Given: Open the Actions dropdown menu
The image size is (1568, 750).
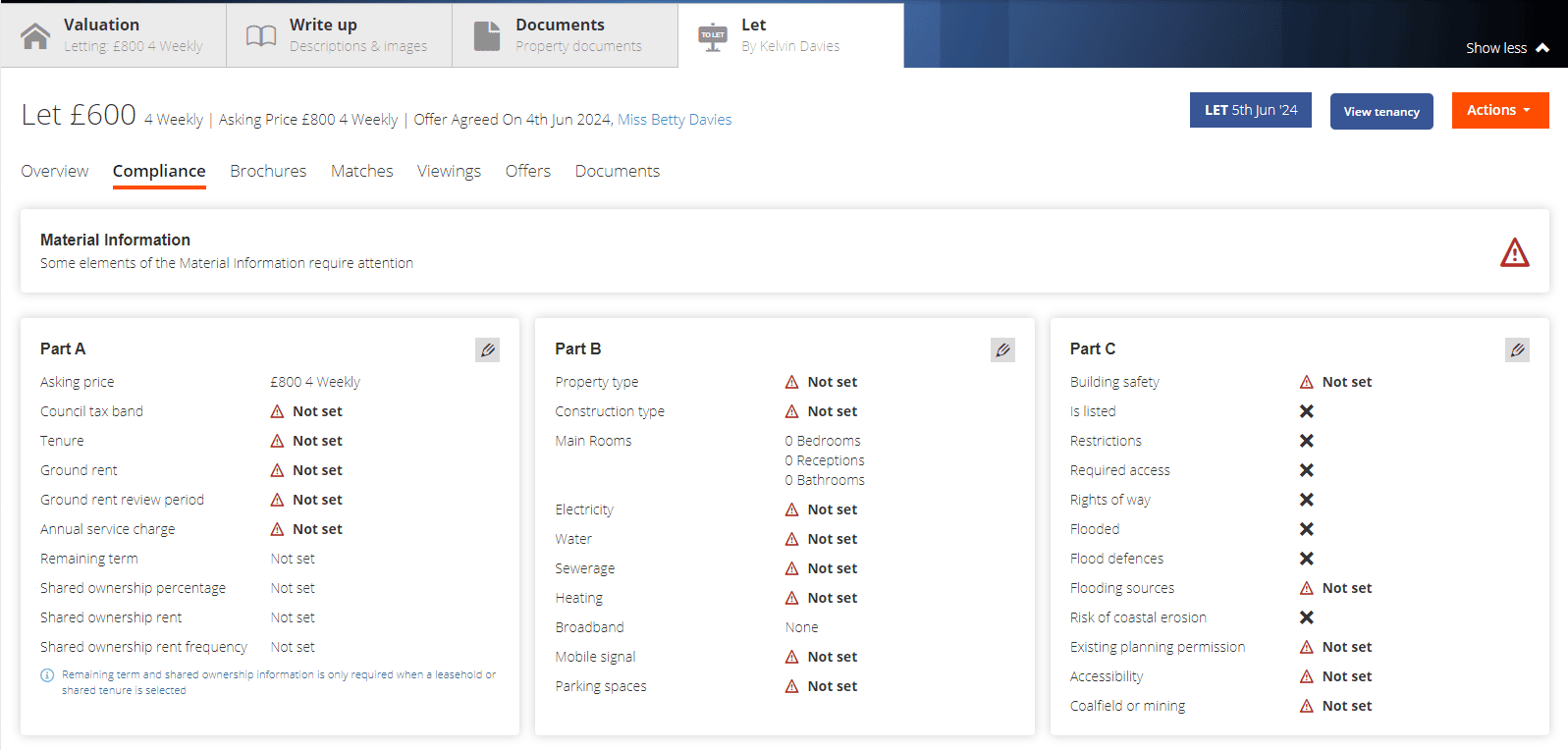Looking at the screenshot, I should [x=1500, y=110].
